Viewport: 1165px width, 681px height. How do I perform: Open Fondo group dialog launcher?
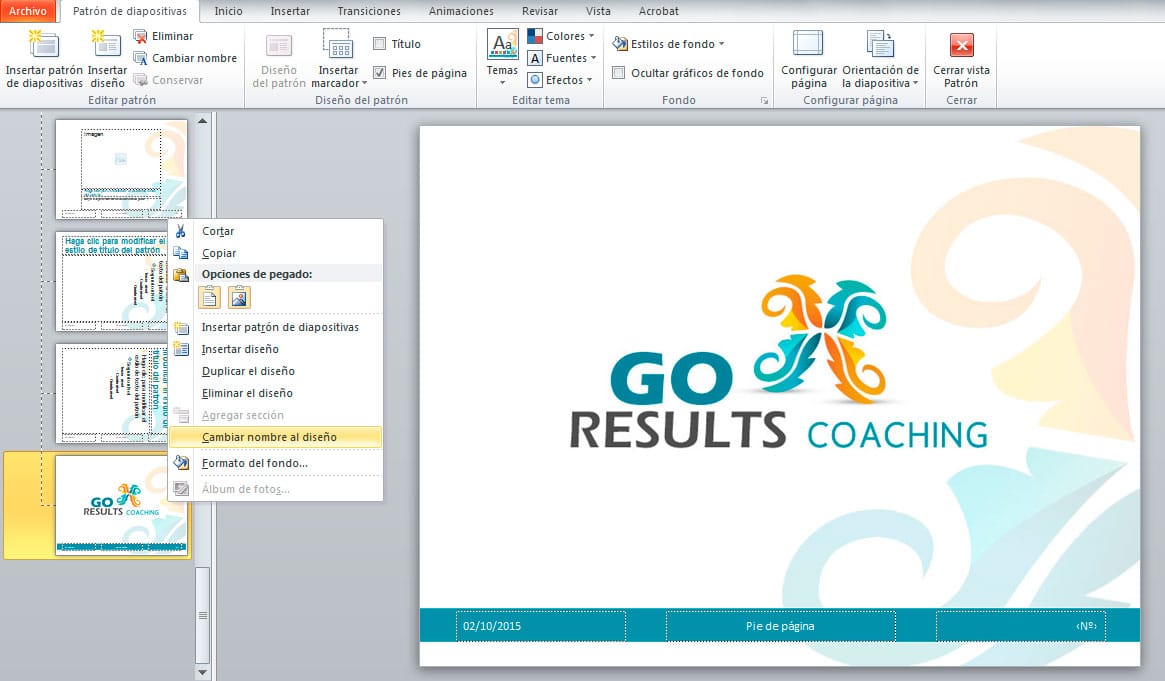point(764,101)
